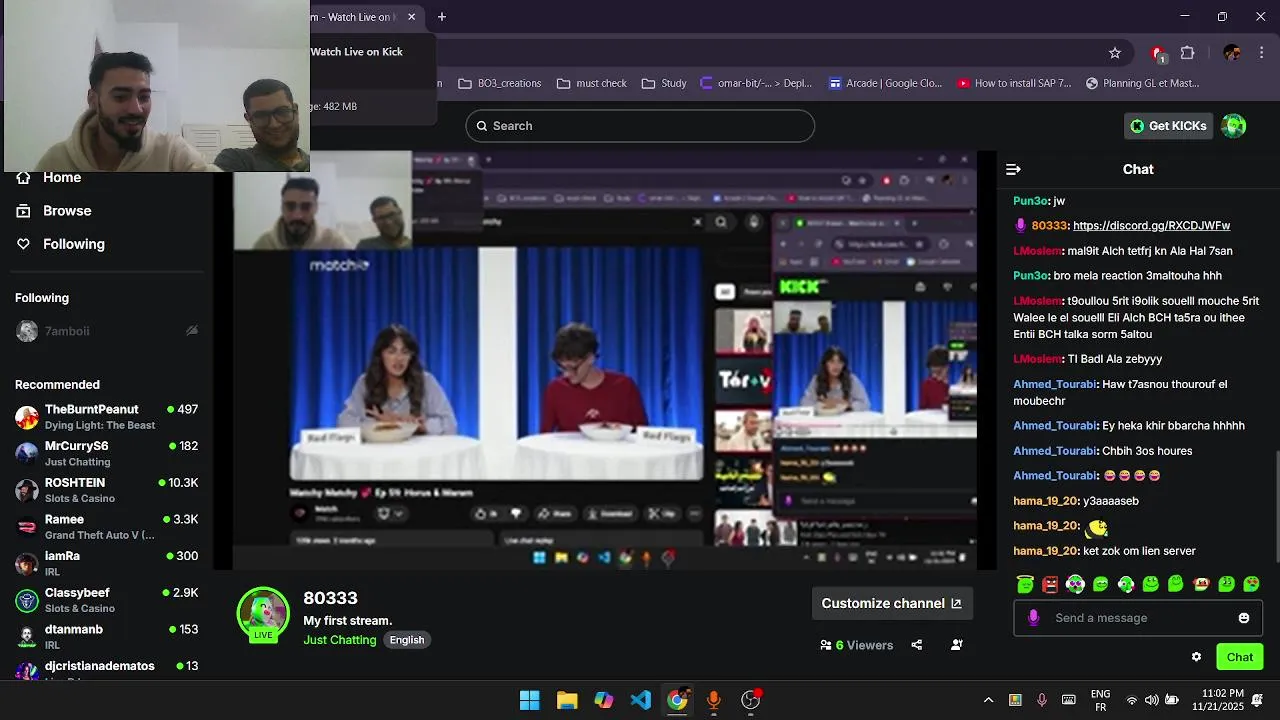Open Study bookmark folder
This screenshot has width=1280, height=720.
pos(664,83)
